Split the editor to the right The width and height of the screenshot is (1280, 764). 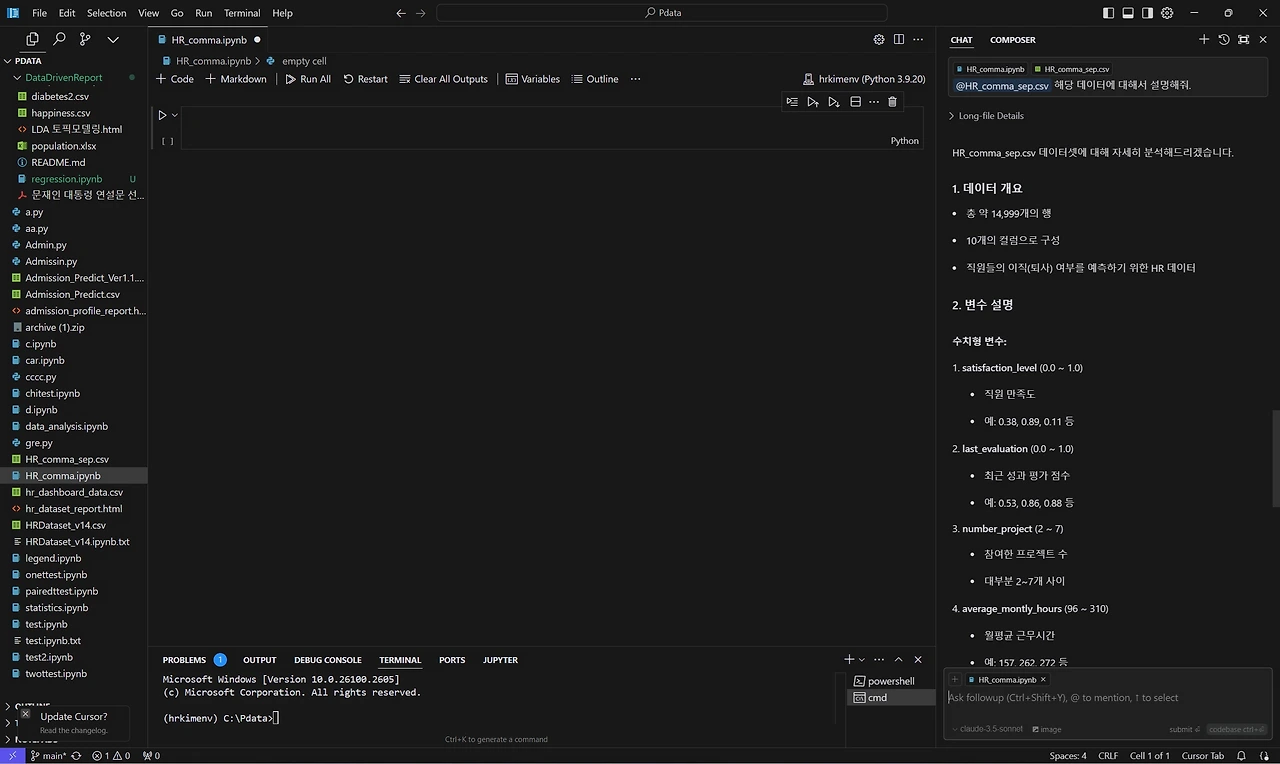pos(899,40)
